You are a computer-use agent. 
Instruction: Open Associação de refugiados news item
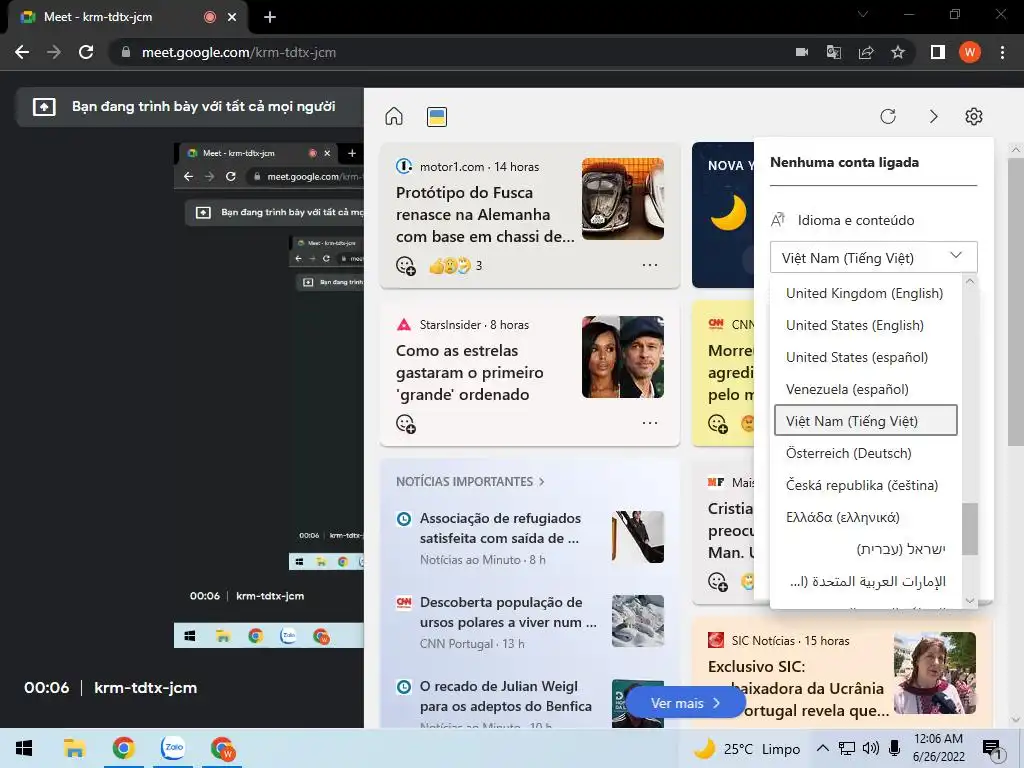[x=500, y=528]
